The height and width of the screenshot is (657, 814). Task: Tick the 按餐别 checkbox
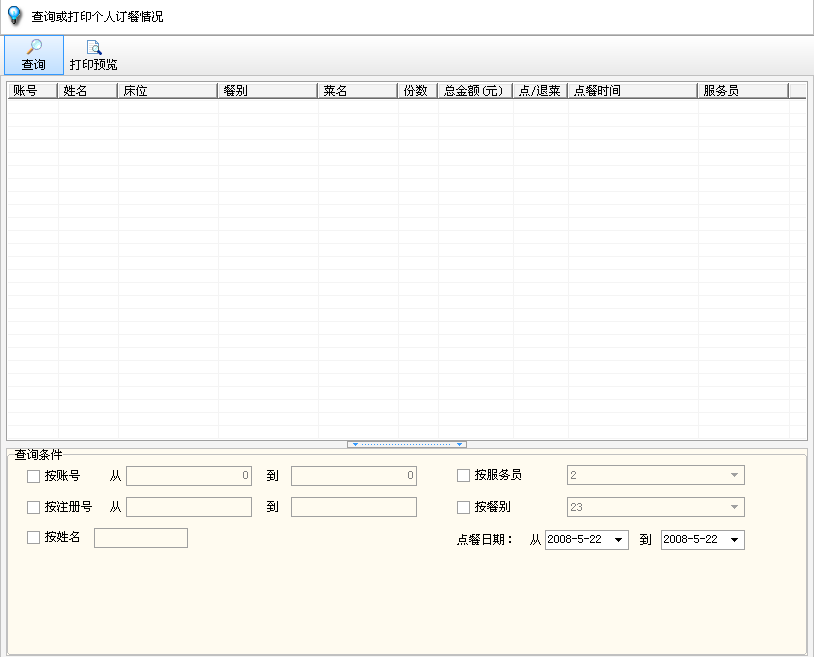[464, 507]
